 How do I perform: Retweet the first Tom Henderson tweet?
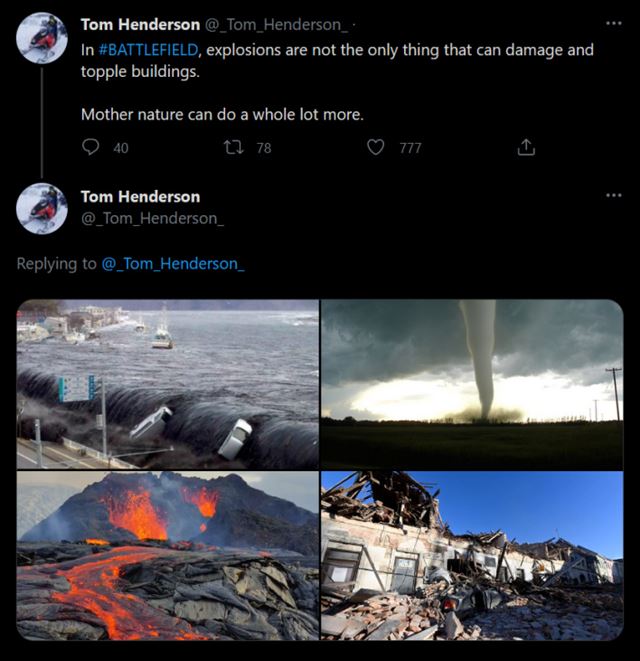pos(233,147)
